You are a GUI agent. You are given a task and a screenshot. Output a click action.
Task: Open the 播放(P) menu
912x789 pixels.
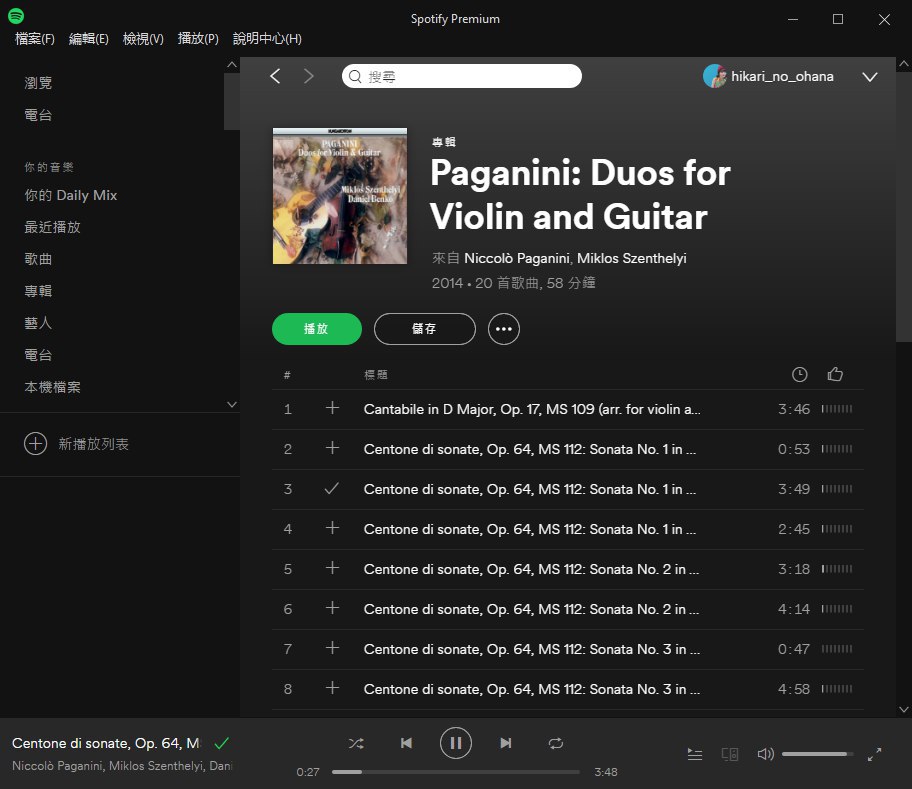pos(198,38)
